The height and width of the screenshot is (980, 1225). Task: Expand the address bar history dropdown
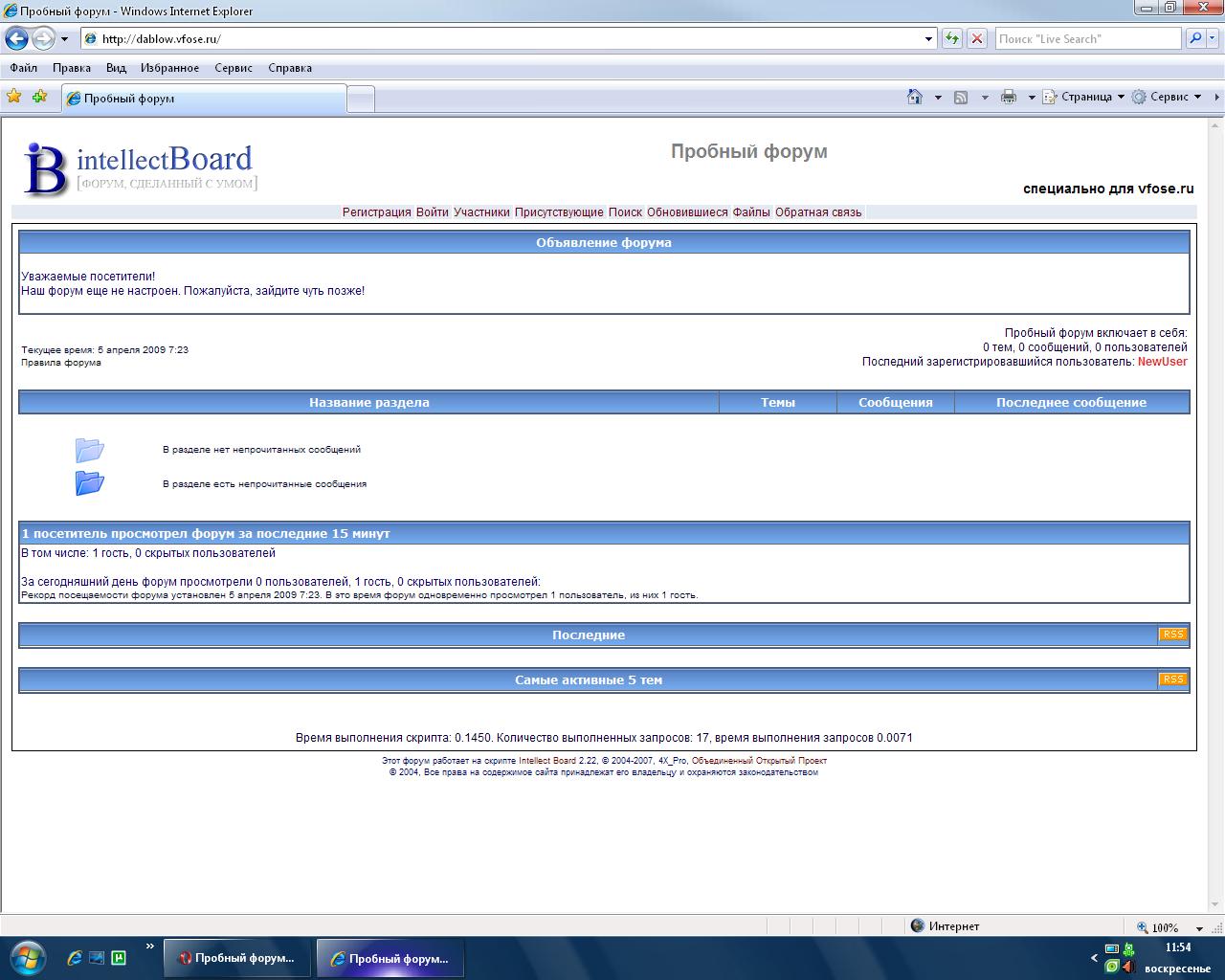[928, 39]
